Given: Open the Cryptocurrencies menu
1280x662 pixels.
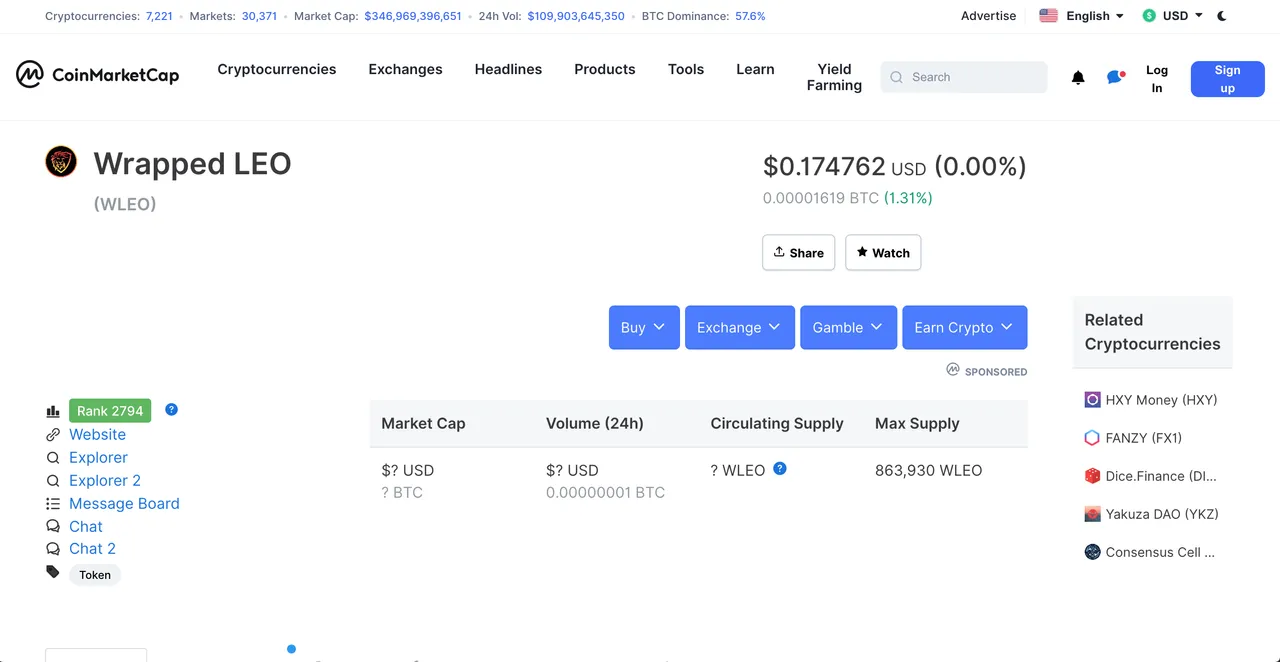Looking at the screenshot, I should pos(277,69).
